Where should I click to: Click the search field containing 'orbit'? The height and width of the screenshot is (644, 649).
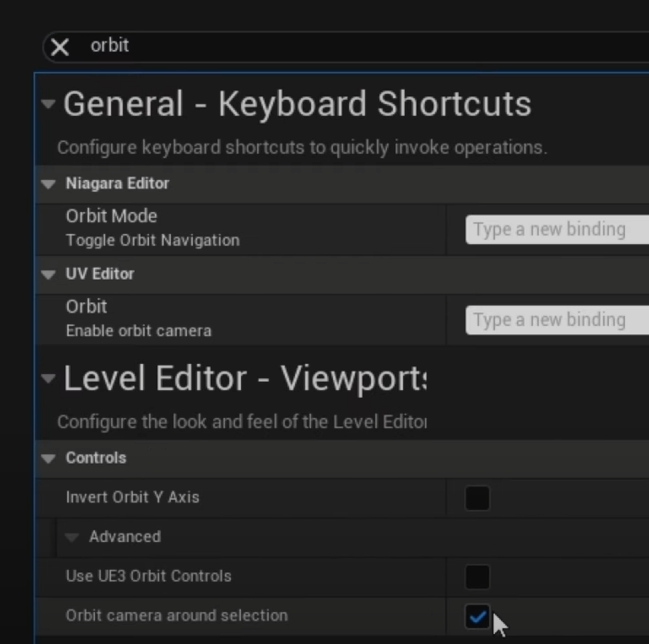pos(346,46)
